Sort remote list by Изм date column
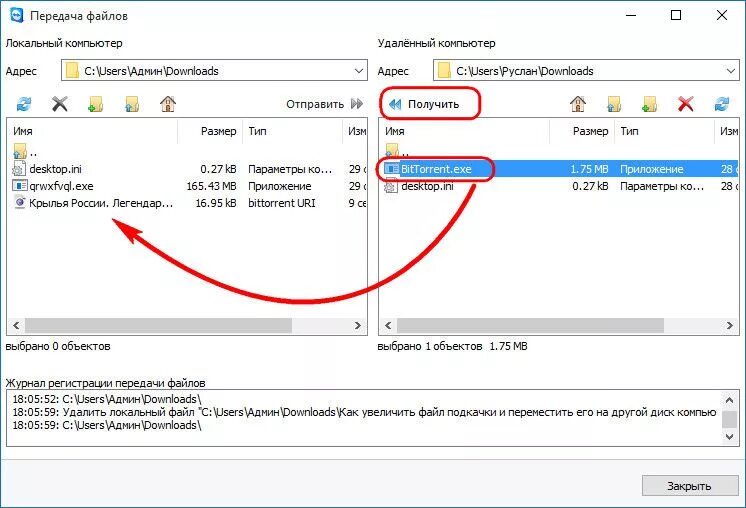 [727, 131]
